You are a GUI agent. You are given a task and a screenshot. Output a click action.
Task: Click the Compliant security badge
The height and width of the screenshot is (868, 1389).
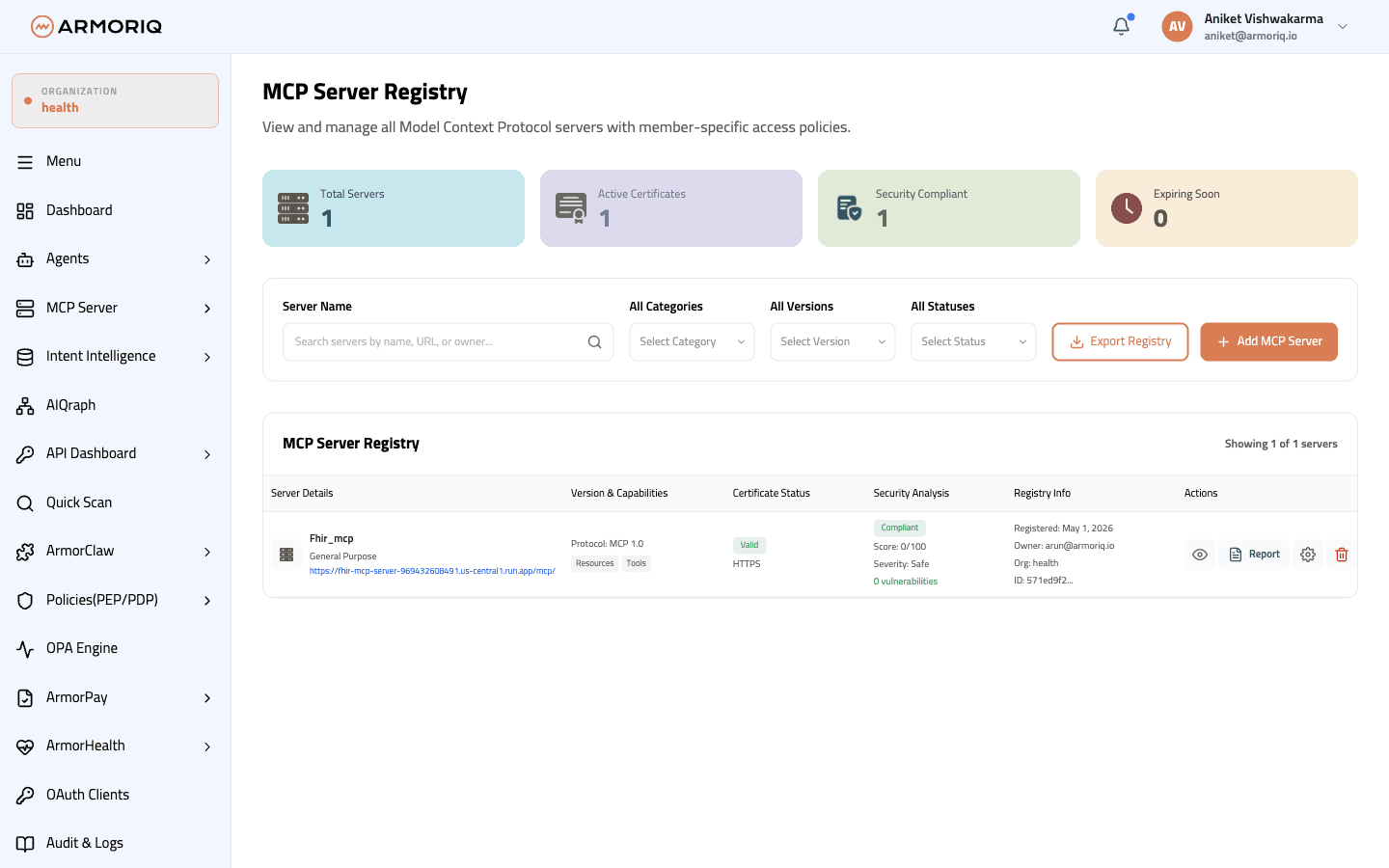(x=900, y=528)
